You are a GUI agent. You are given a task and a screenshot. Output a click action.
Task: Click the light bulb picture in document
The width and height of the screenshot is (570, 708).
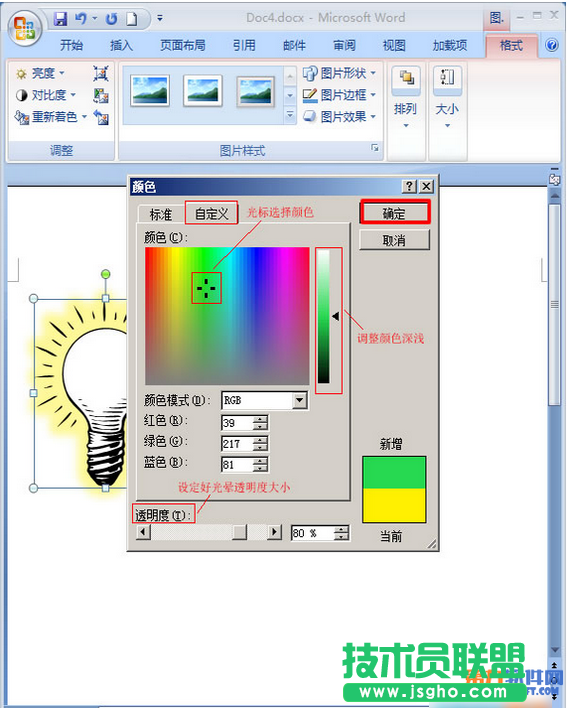click(x=79, y=393)
